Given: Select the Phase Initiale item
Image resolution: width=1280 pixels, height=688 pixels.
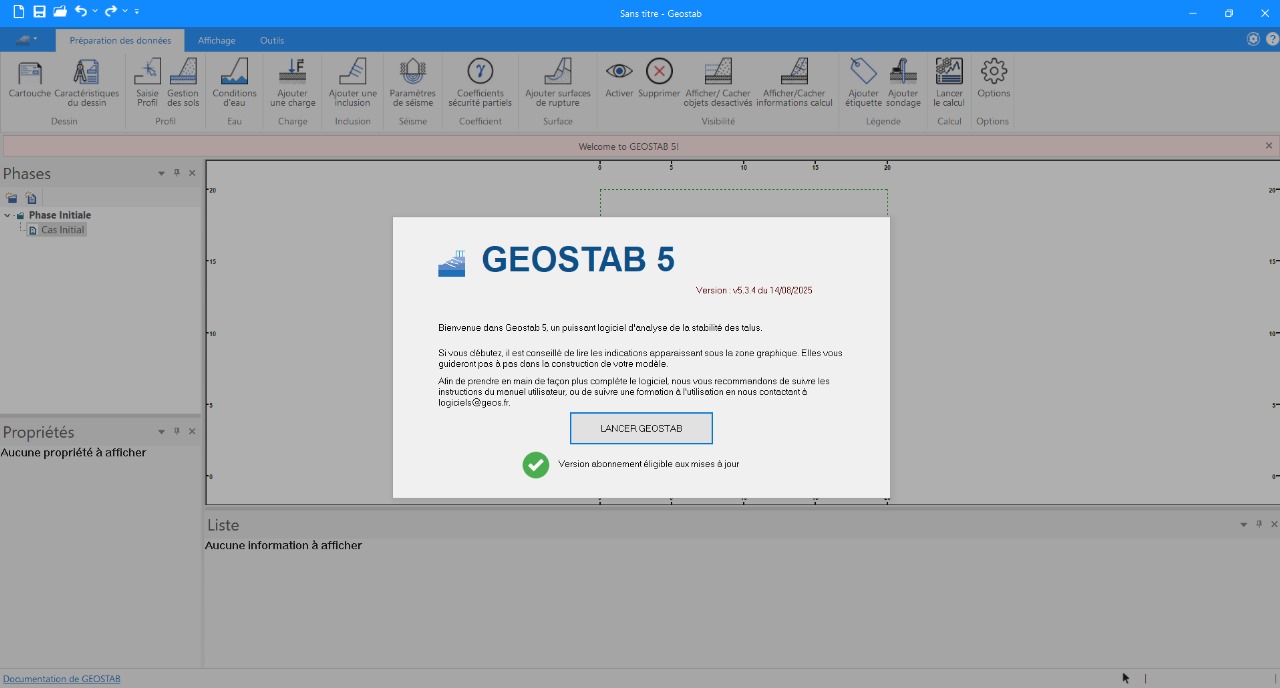Looking at the screenshot, I should [x=59, y=215].
